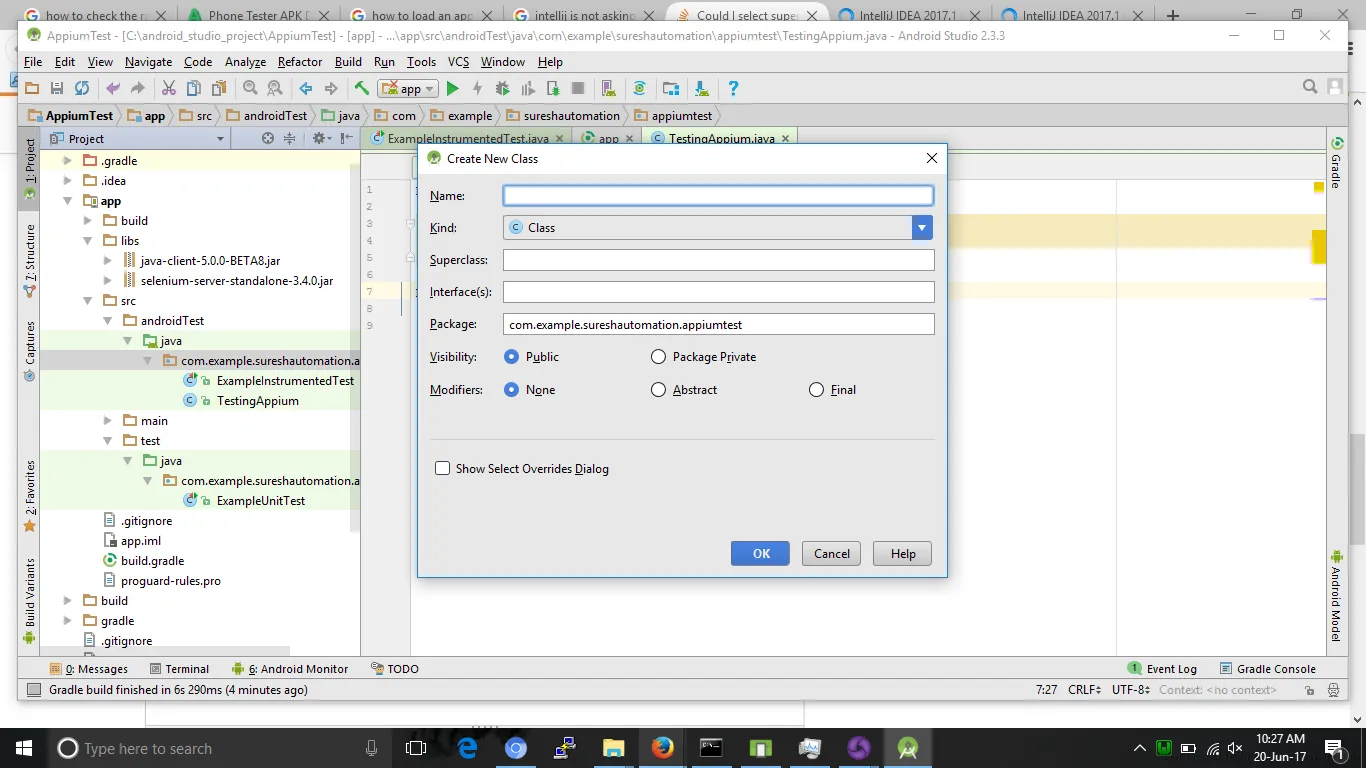Select the Final modifier radio button
The image size is (1366, 768).
click(x=816, y=390)
